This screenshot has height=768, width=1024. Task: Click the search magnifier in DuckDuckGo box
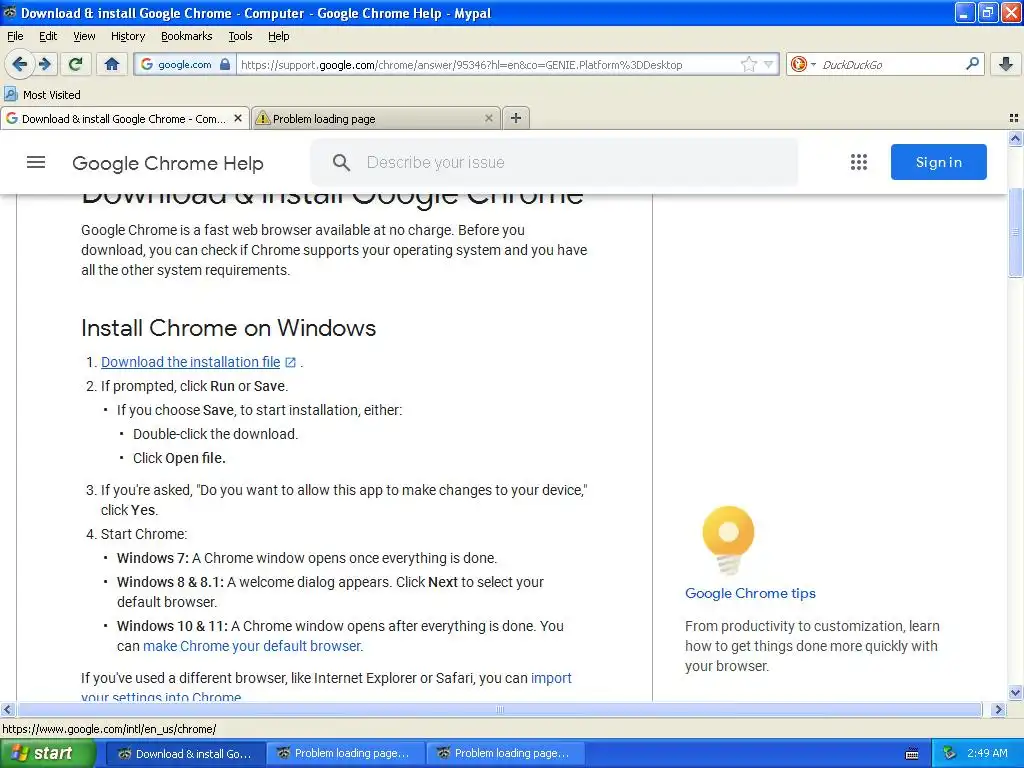(x=972, y=64)
